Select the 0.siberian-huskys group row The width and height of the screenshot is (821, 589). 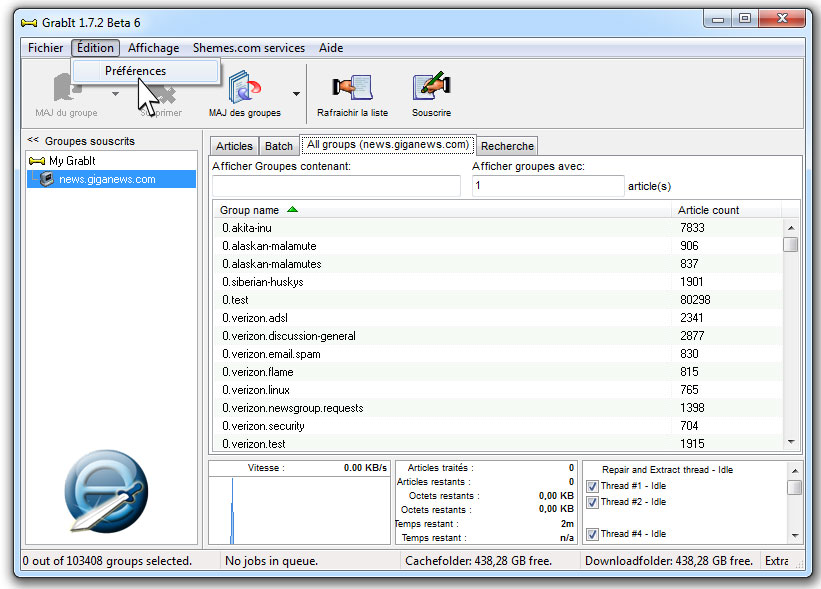(498, 282)
